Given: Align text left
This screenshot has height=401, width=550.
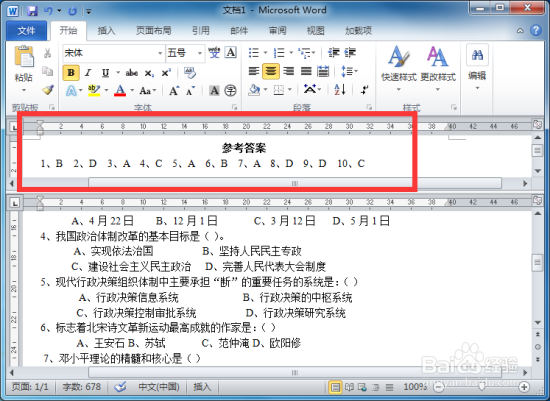Looking at the screenshot, I should click(x=254, y=71).
